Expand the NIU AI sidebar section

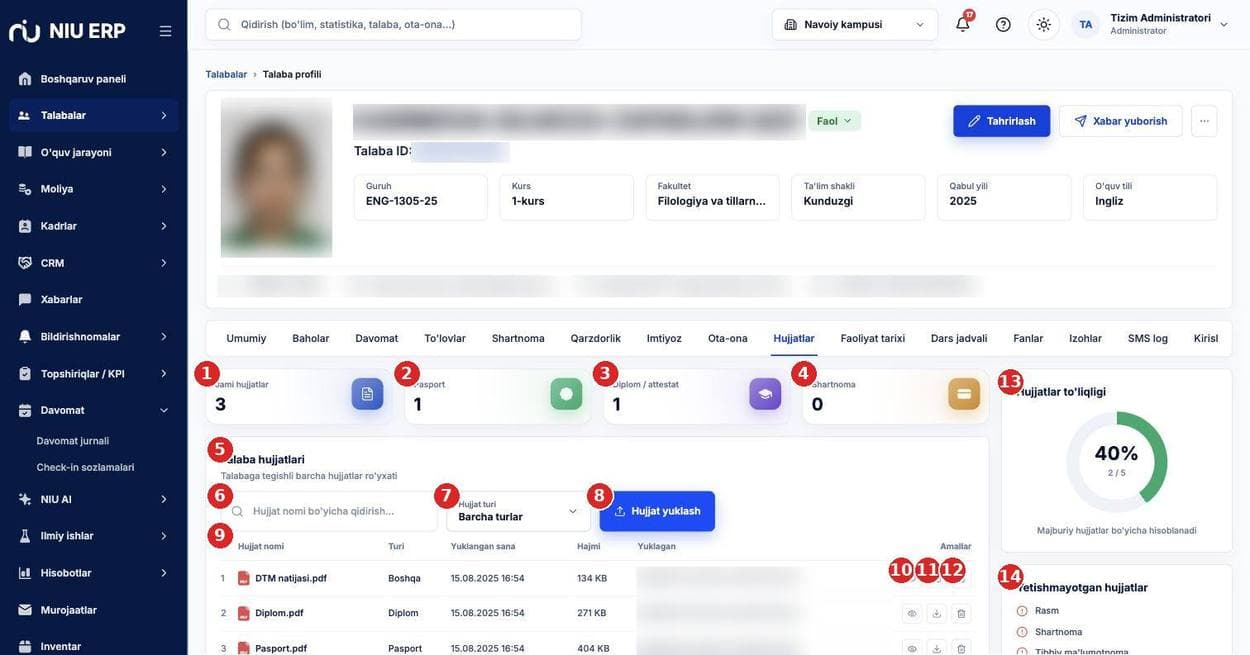click(94, 499)
